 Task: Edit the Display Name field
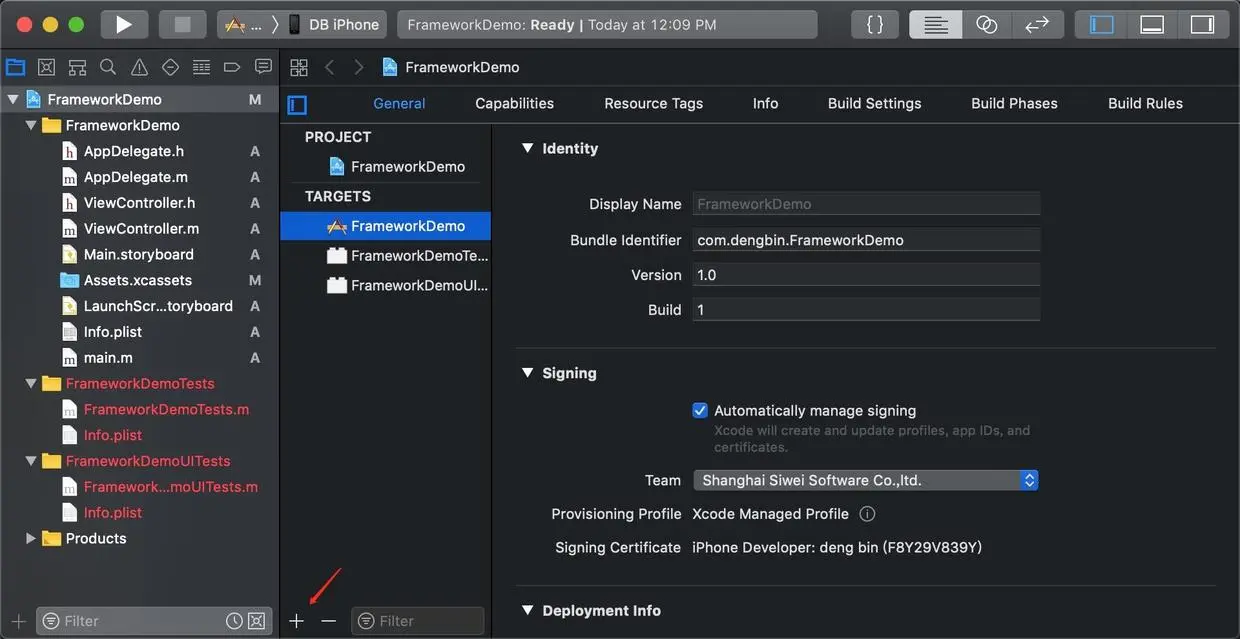(x=866, y=204)
